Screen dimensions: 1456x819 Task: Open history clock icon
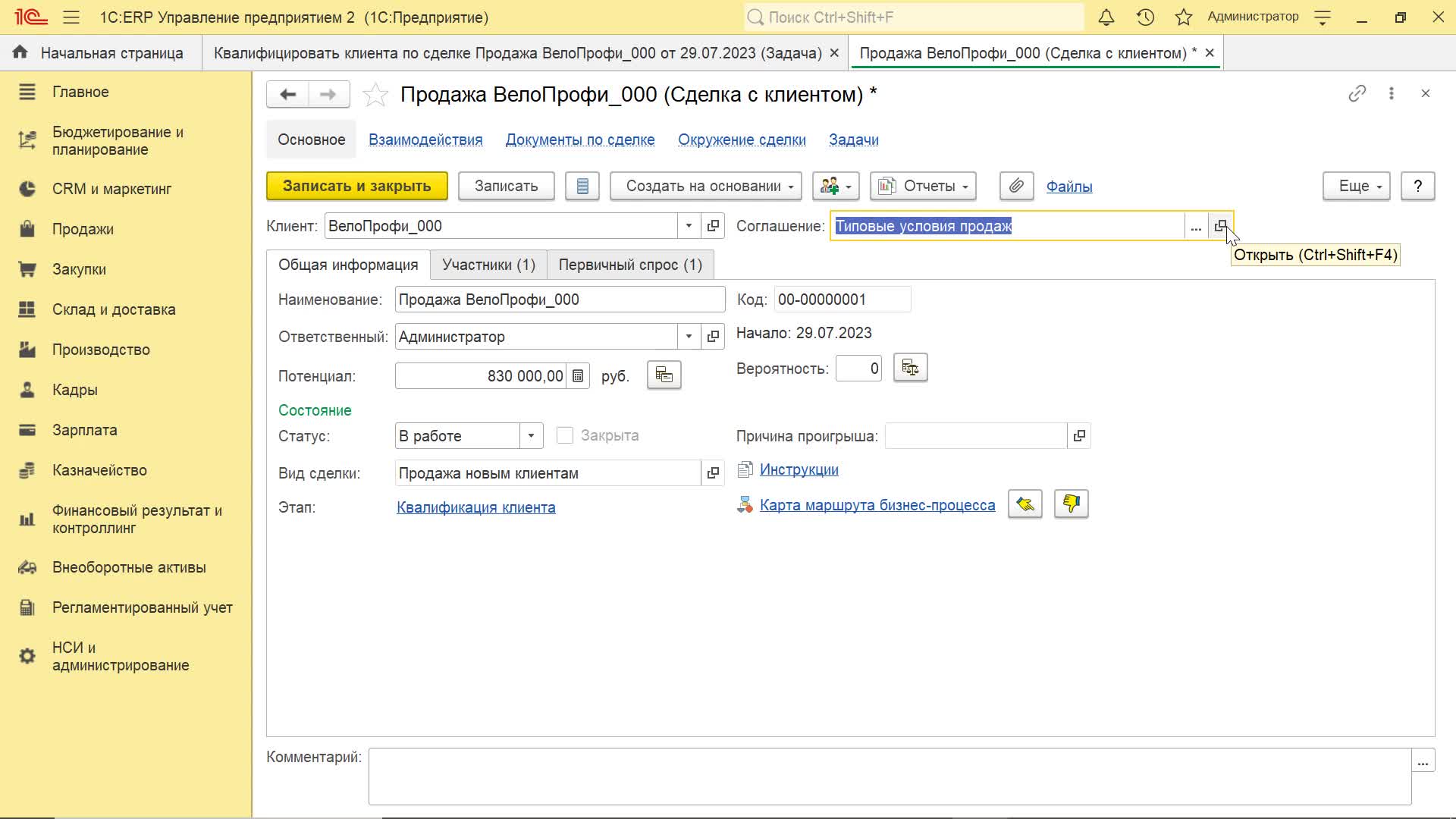click(1145, 17)
